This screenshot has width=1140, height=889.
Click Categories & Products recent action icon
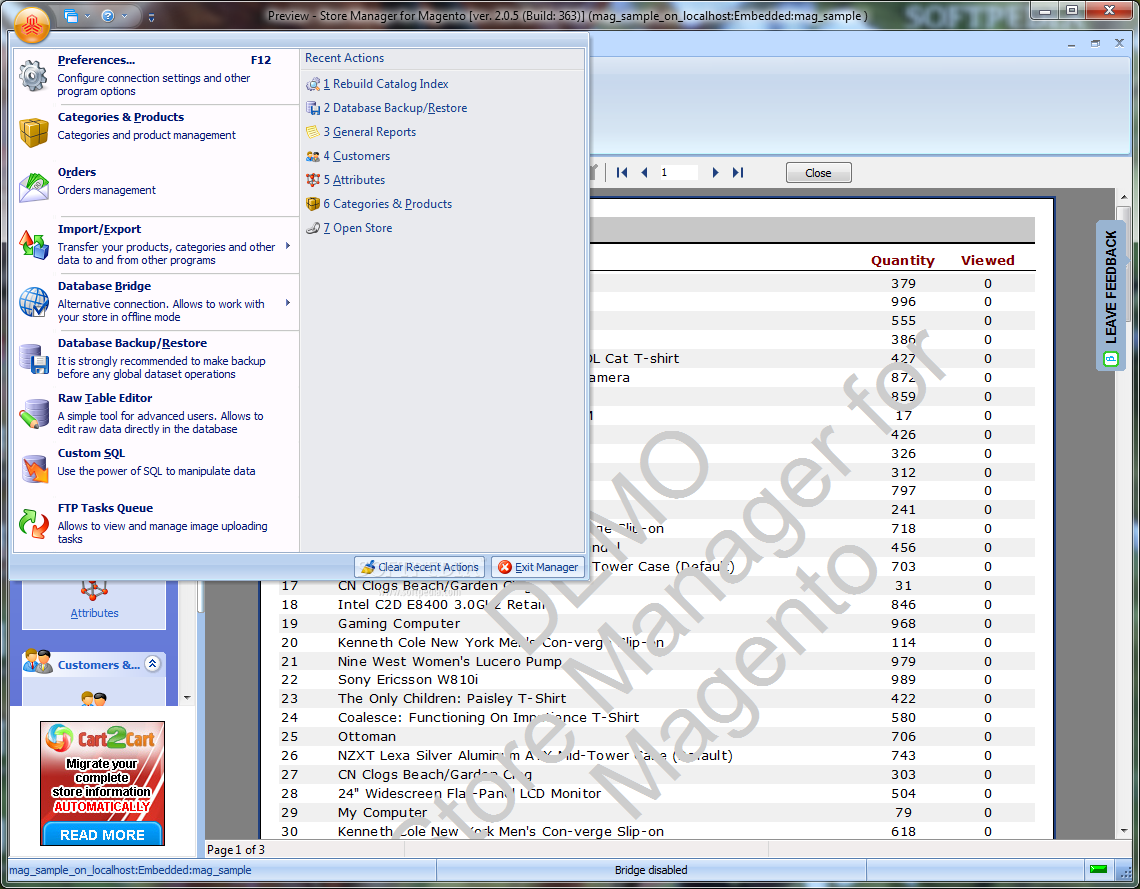[313, 204]
